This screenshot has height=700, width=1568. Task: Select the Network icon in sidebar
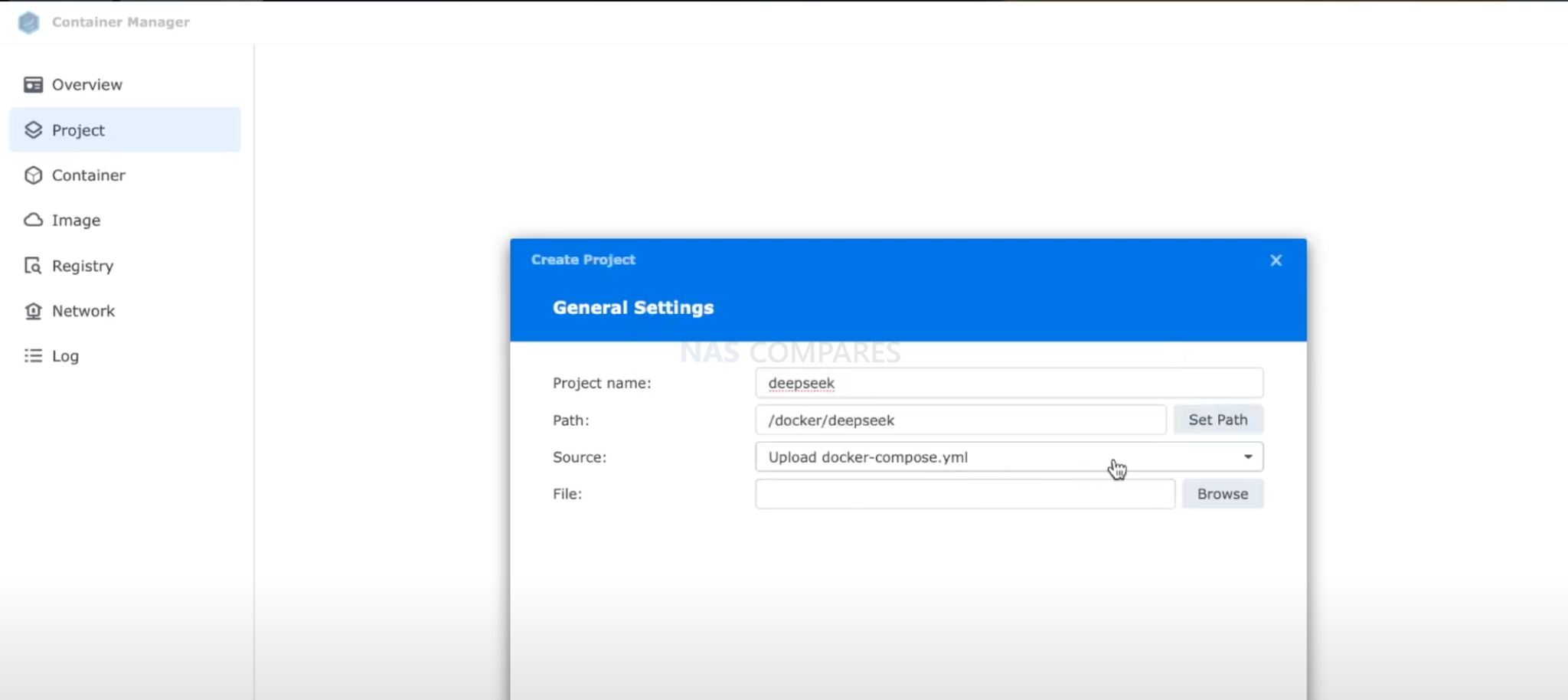tap(33, 310)
